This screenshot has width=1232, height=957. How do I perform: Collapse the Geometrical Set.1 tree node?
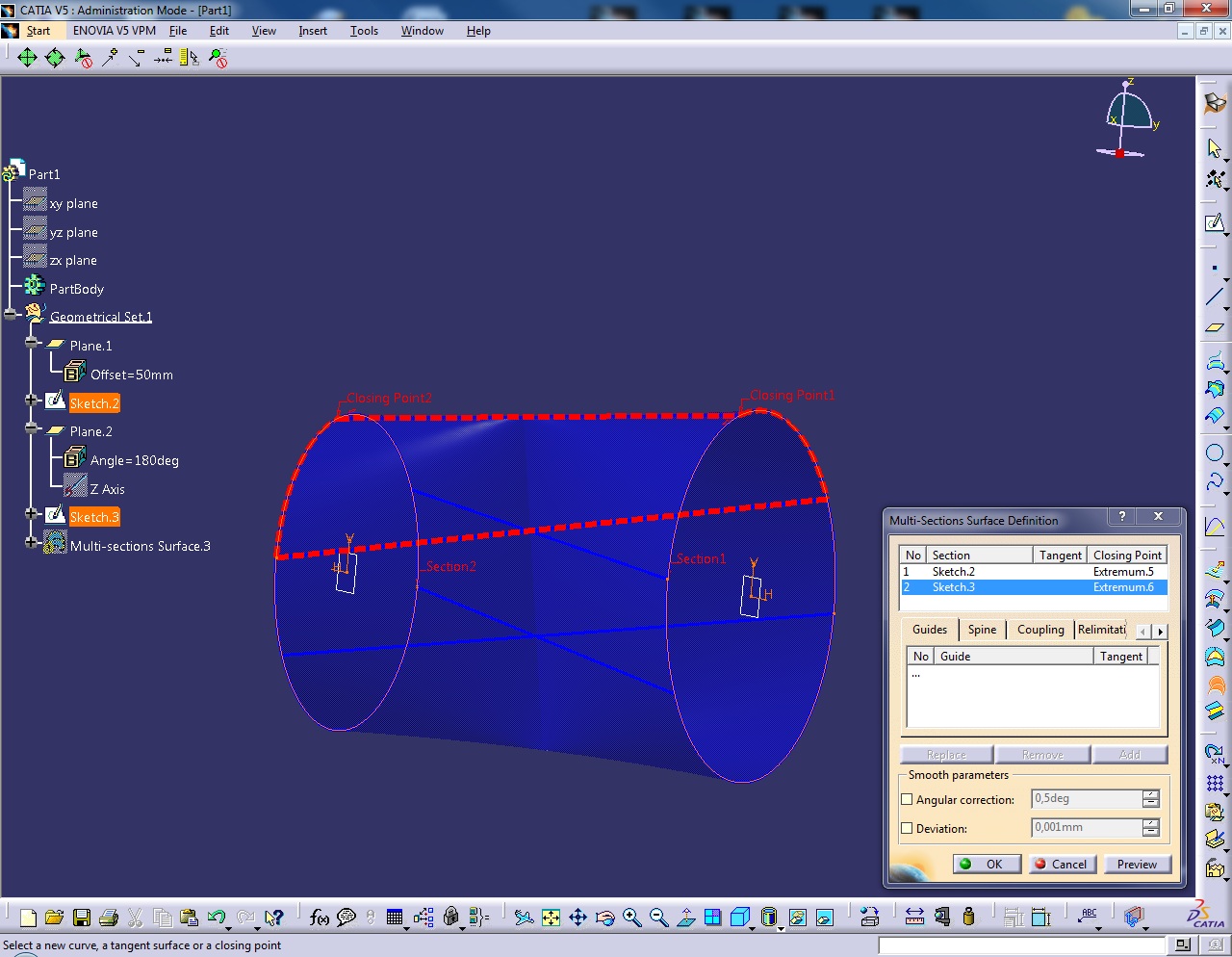point(12,315)
